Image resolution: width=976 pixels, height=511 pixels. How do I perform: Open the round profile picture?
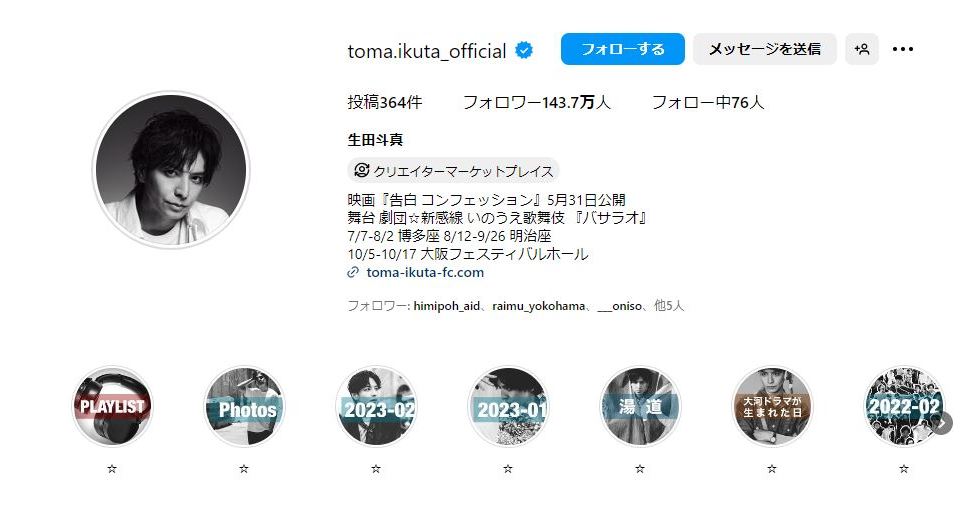point(171,170)
